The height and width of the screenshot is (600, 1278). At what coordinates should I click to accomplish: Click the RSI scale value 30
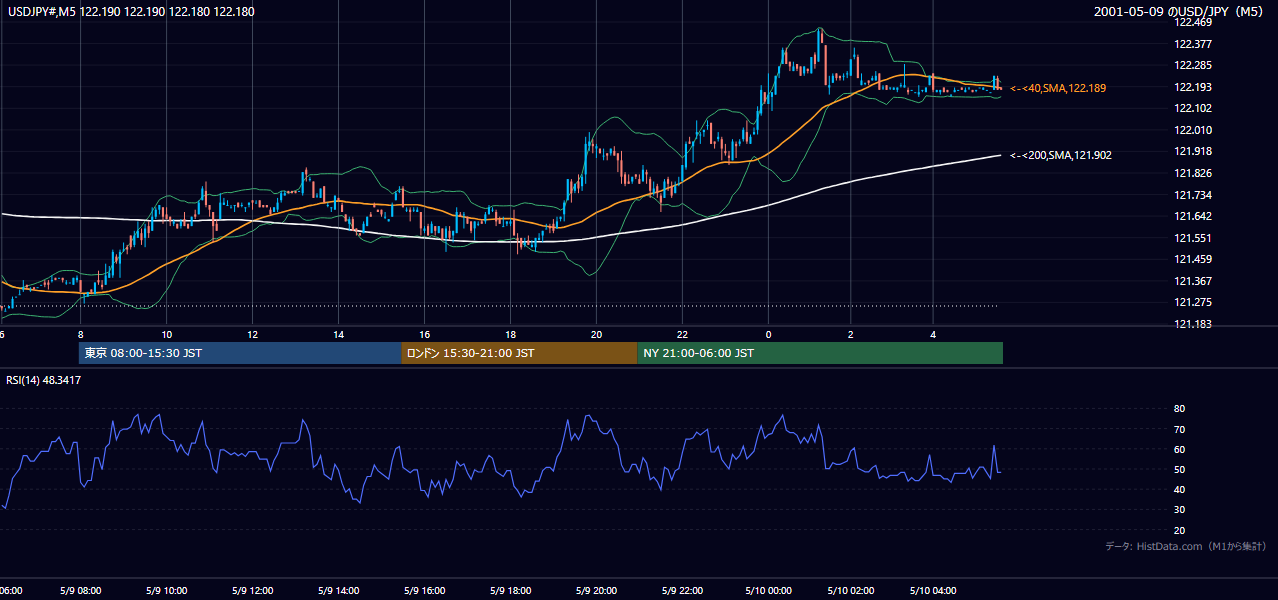point(1179,509)
